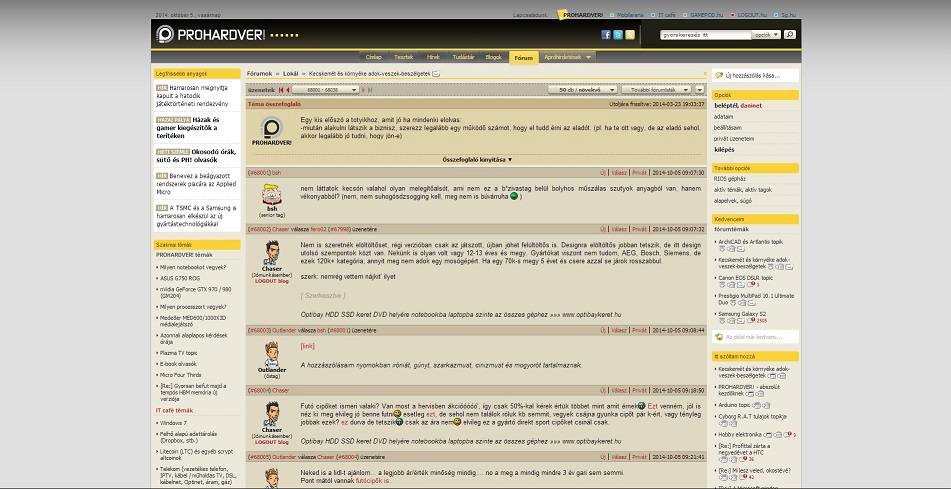
Task: Open search 'opciók' dropdown
Action: 766,35
